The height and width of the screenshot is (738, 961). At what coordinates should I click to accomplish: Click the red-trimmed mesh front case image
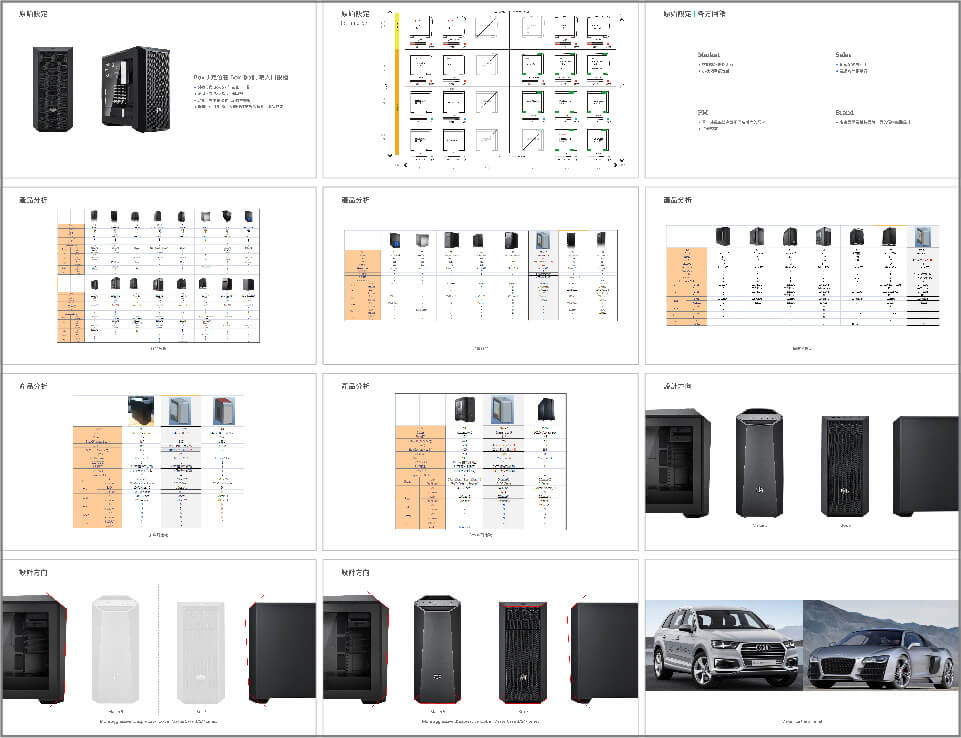click(x=524, y=648)
